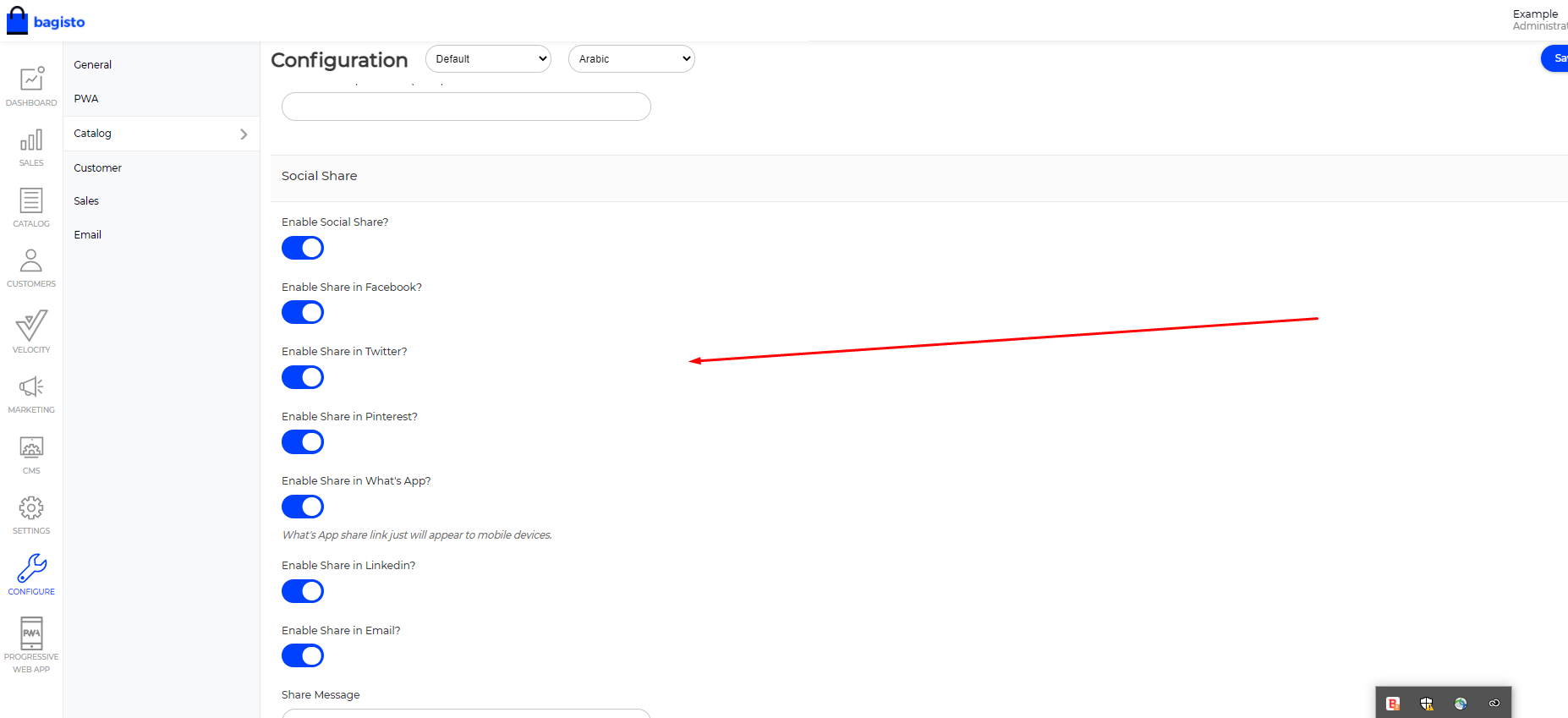Open the CMS section
This screenshot has height=718, width=1568.
[31, 455]
